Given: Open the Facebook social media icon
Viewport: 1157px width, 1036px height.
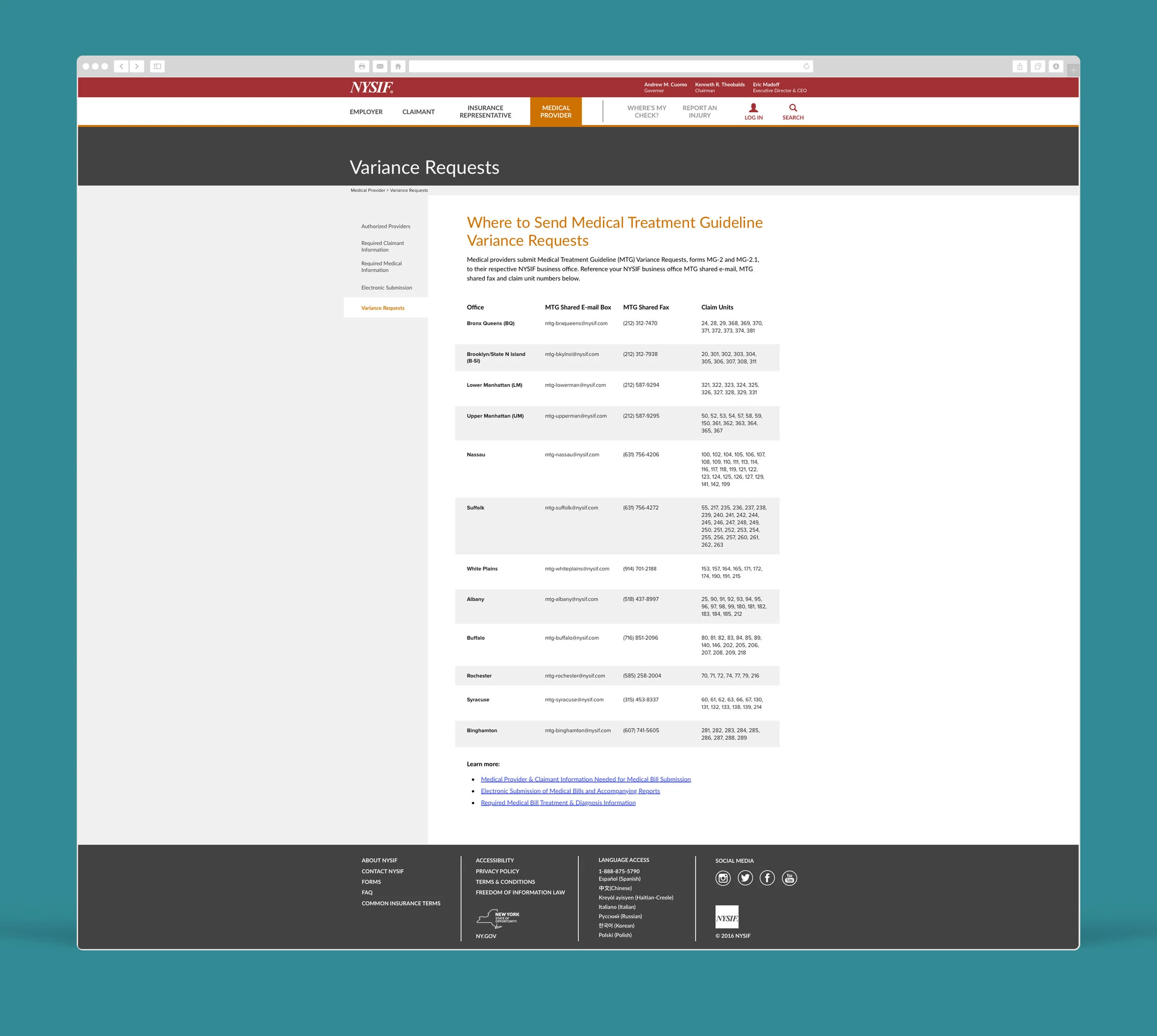Looking at the screenshot, I should [x=767, y=878].
